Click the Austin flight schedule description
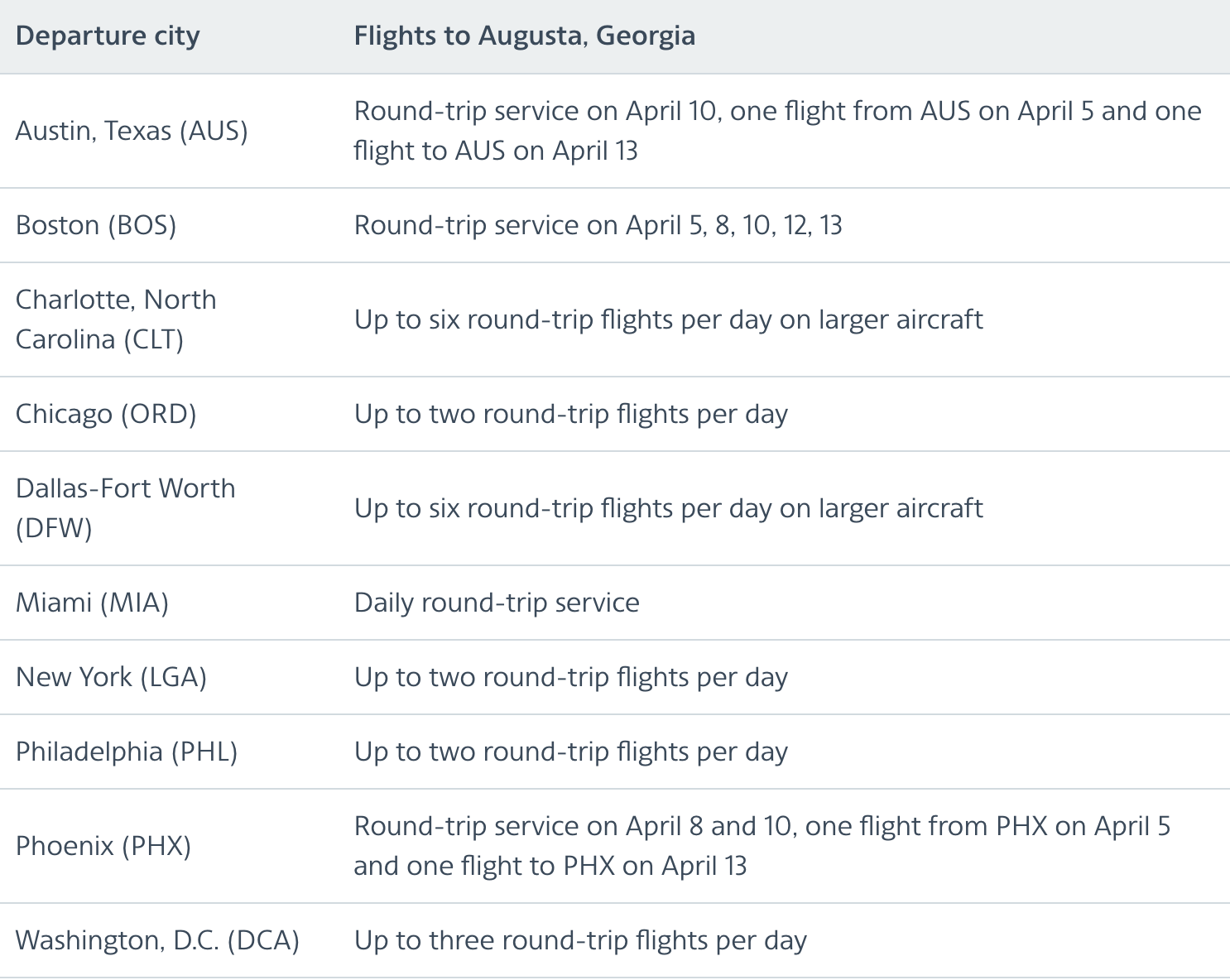The image size is (1230, 980). pyautogui.click(x=776, y=131)
